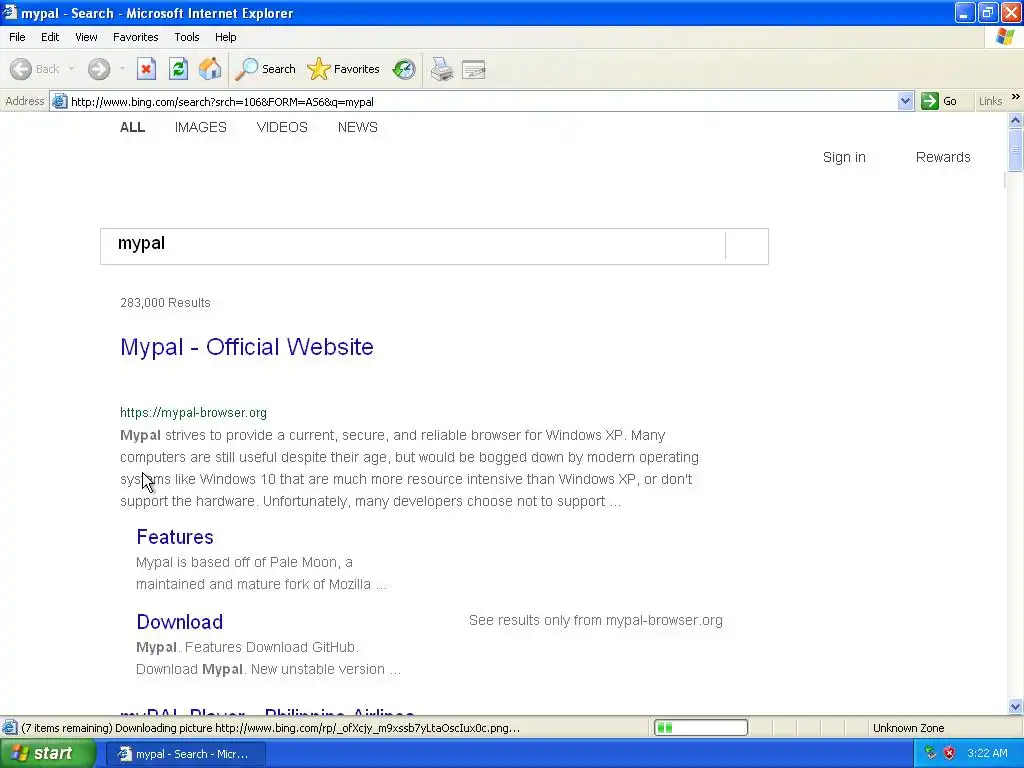Open the Help menu

click(225, 37)
